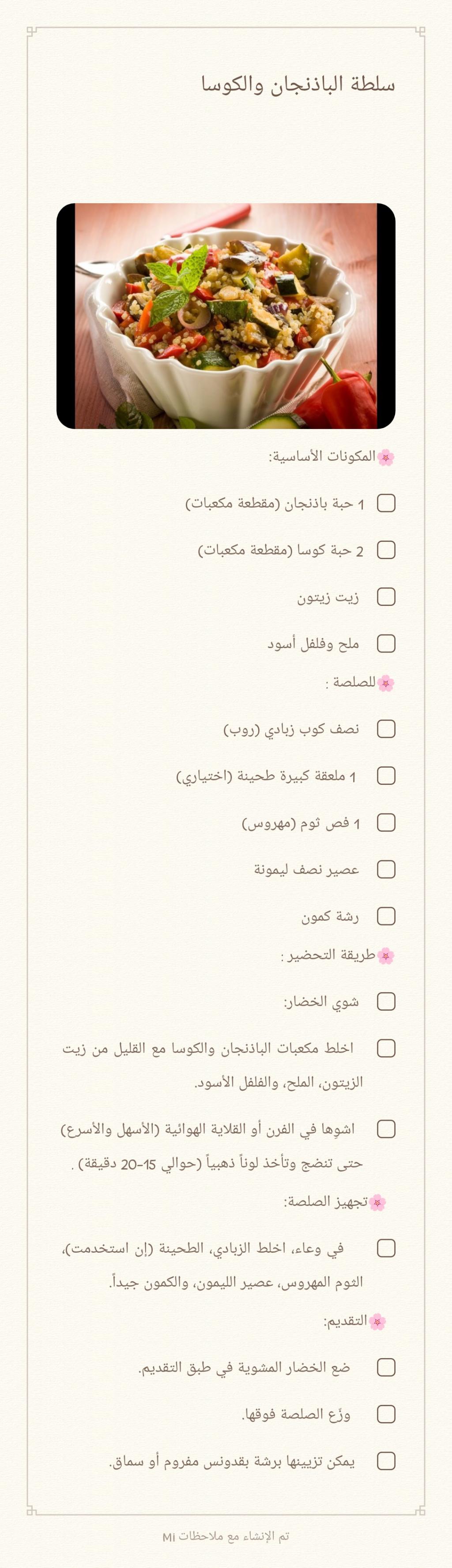Check the mix eggplant cubes step

pos(386,1048)
